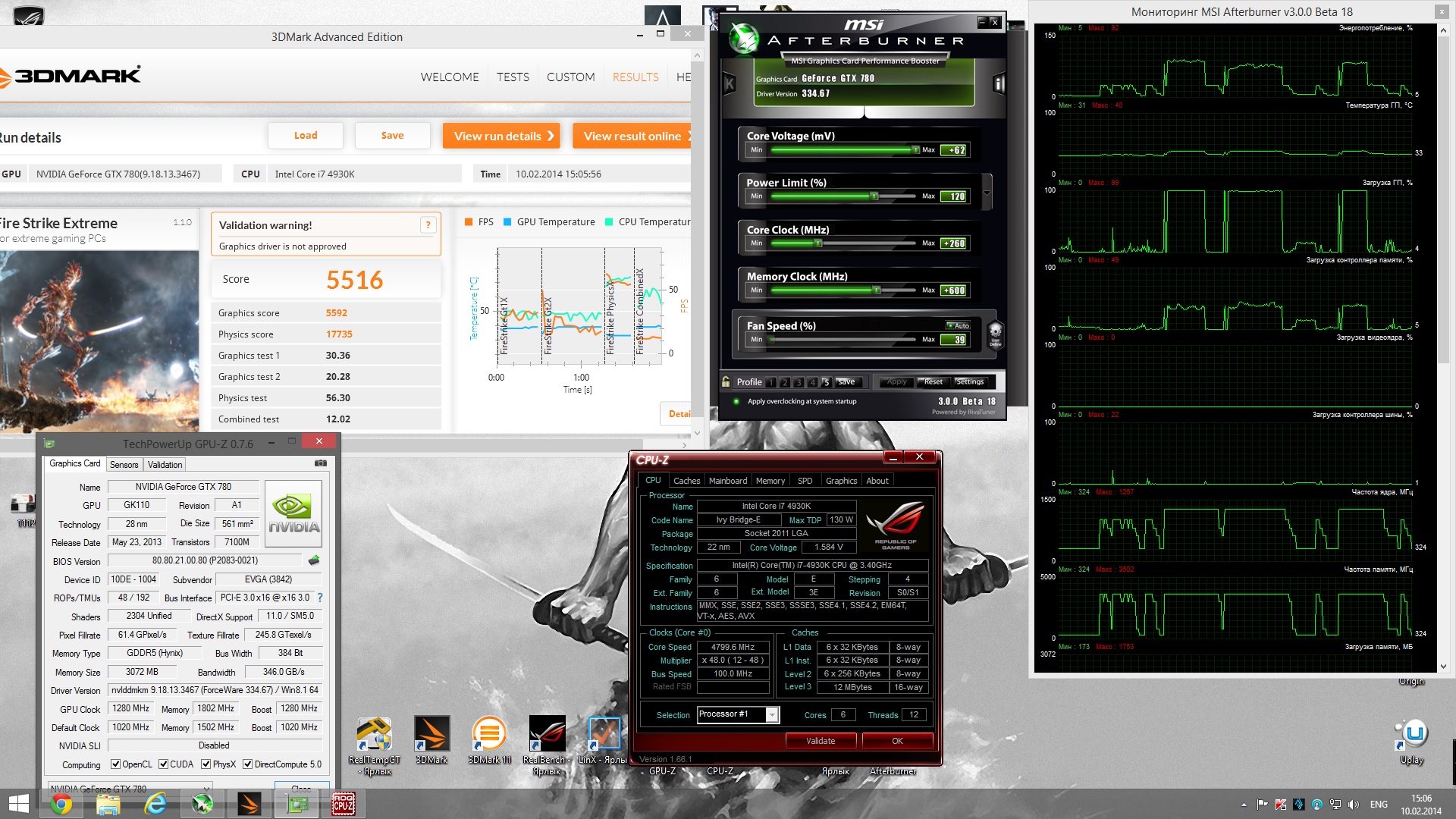The image size is (1456, 819).
Task: Click the ENG language indicator
Action: [x=1379, y=805]
